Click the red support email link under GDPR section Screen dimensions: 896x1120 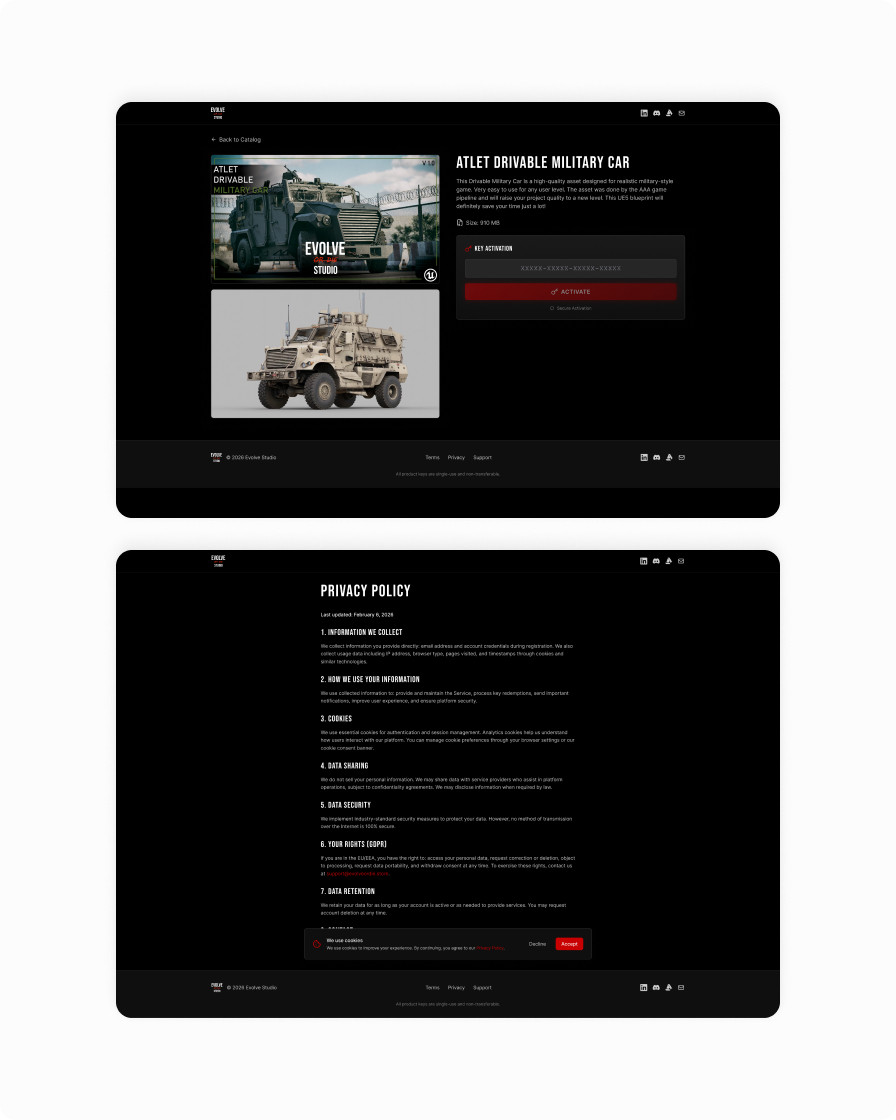[x=358, y=873]
